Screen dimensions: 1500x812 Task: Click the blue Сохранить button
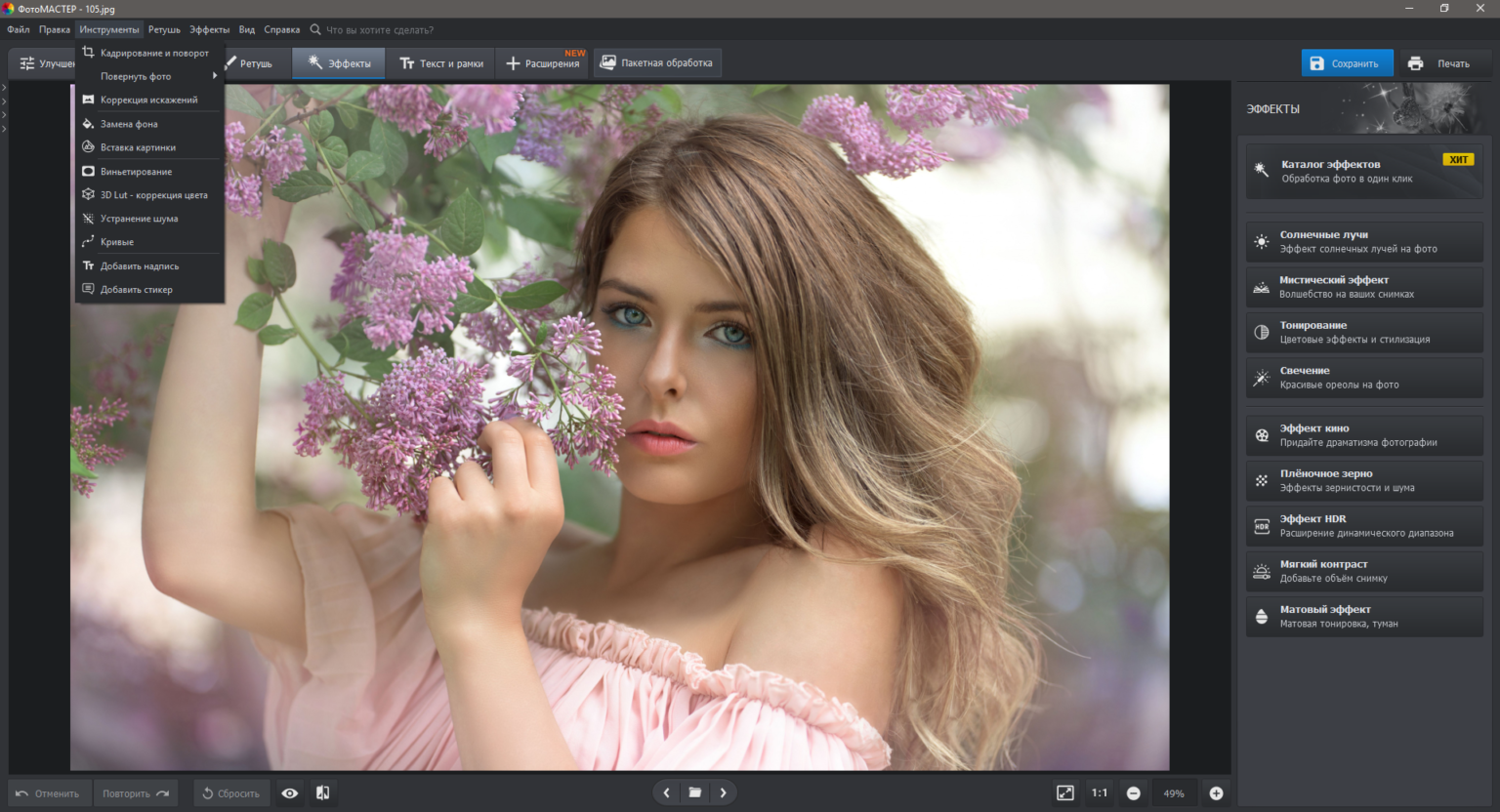pyautogui.click(x=1346, y=63)
